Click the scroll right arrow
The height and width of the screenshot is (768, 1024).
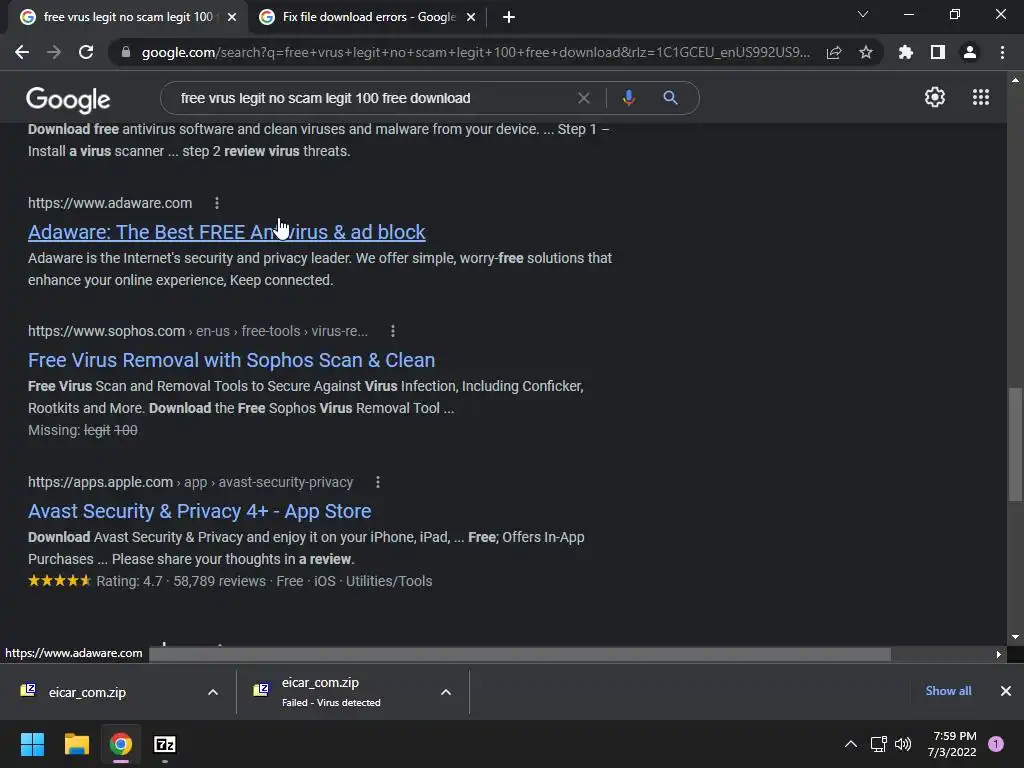click(x=999, y=654)
